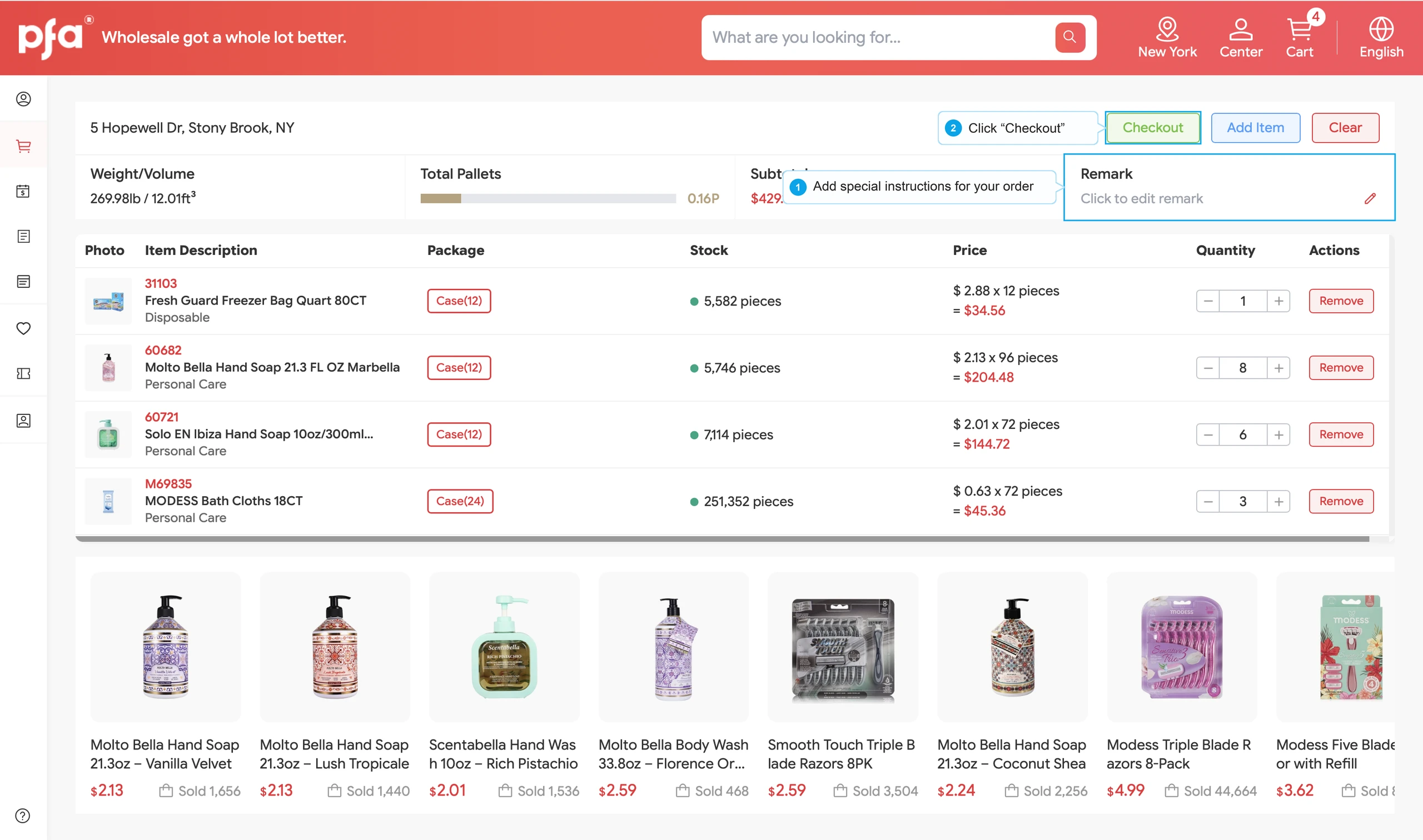Image resolution: width=1423 pixels, height=840 pixels.
Task: Open the account profile sidebar icon
Action: pos(23,99)
